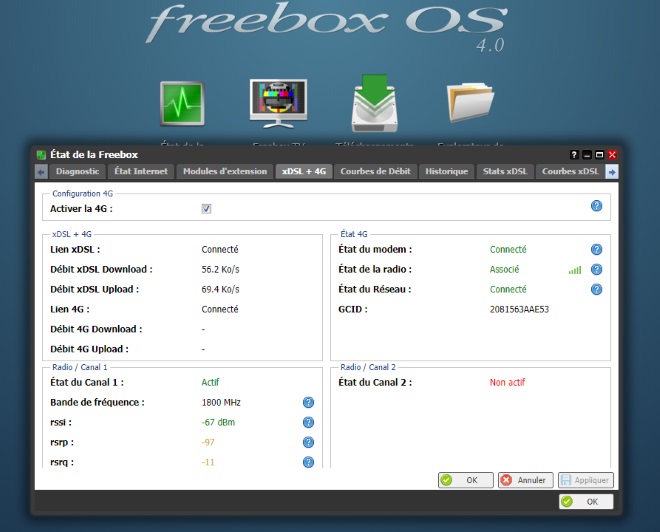Click the OK button beside Annuler
Screen dimensions: 660x532
pyautogui.click(x=465, y=480)
